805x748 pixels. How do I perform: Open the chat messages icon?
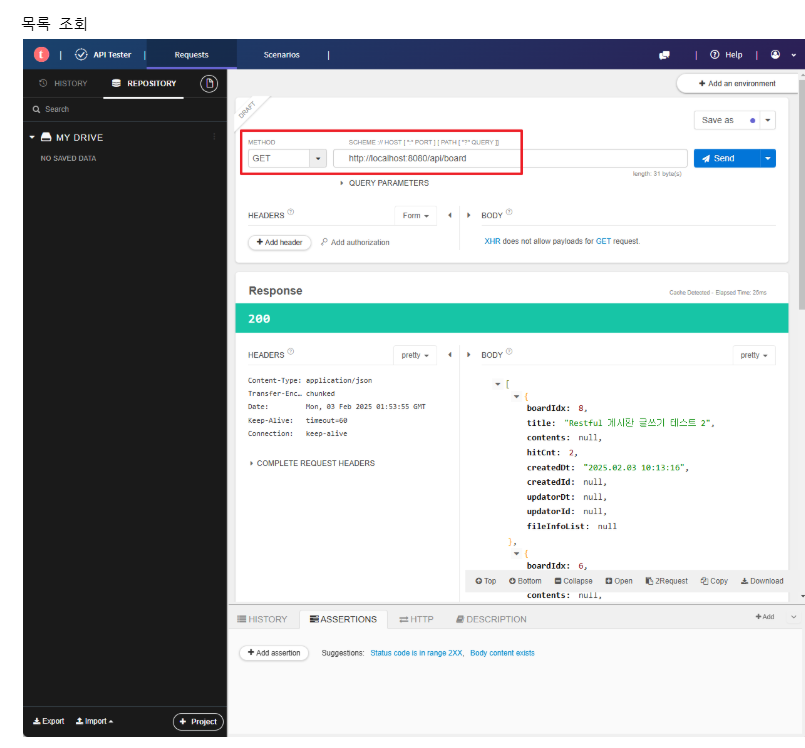(664, 55)
